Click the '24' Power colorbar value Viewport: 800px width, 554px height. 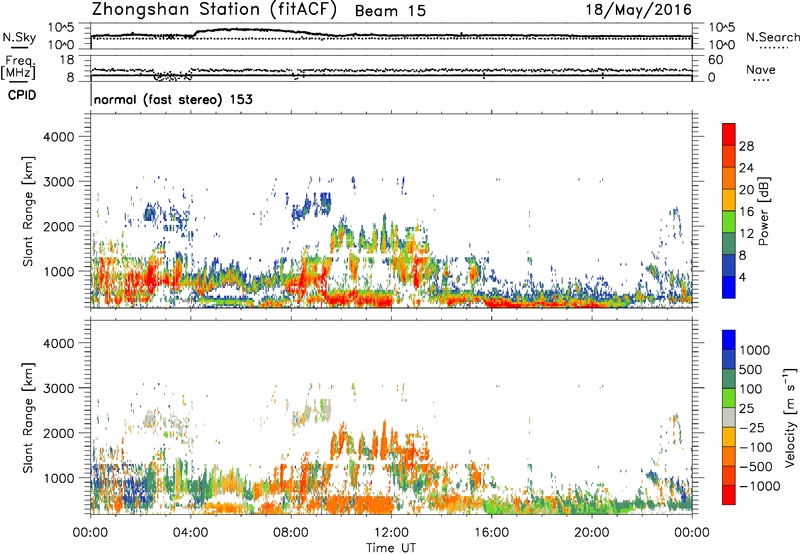coord(746,168)
